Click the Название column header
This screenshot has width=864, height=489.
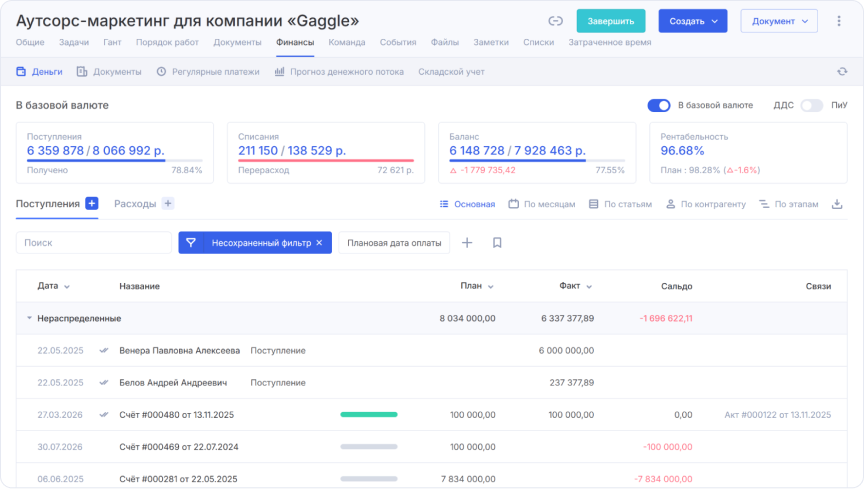pos(139,286)
